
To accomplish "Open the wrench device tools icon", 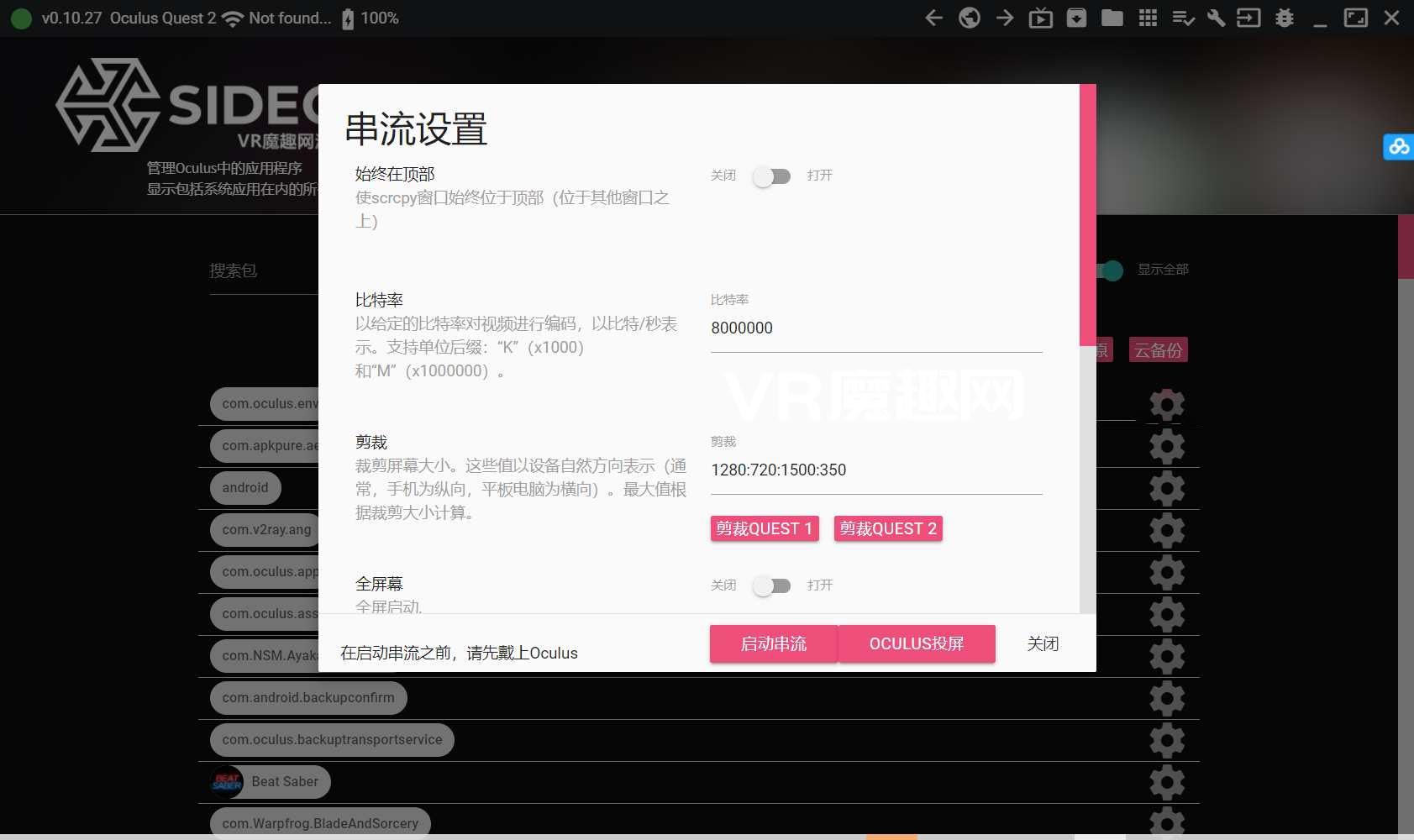I will pos(1216,18).
